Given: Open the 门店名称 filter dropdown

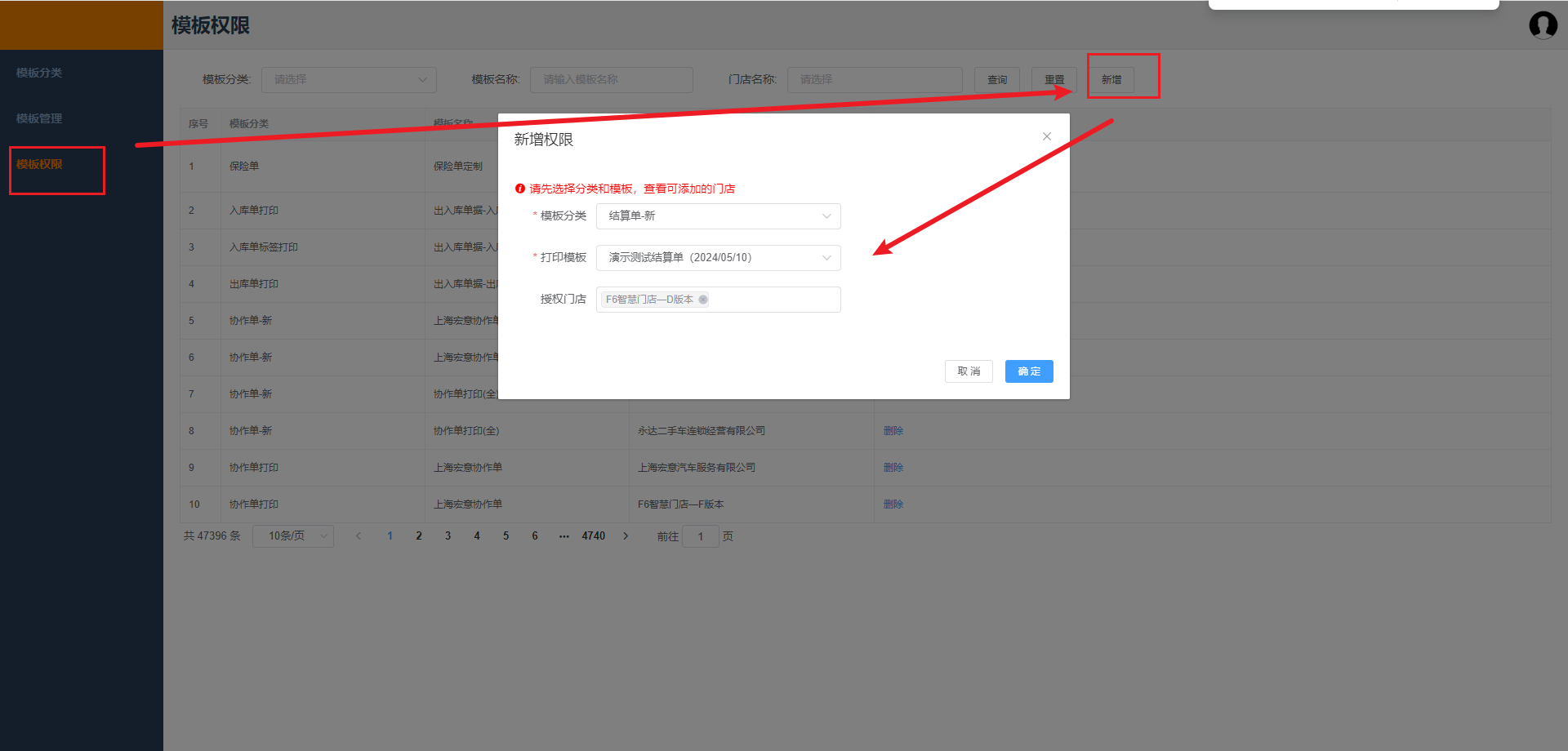Looking at the screenshot, I should click(875, 80).
